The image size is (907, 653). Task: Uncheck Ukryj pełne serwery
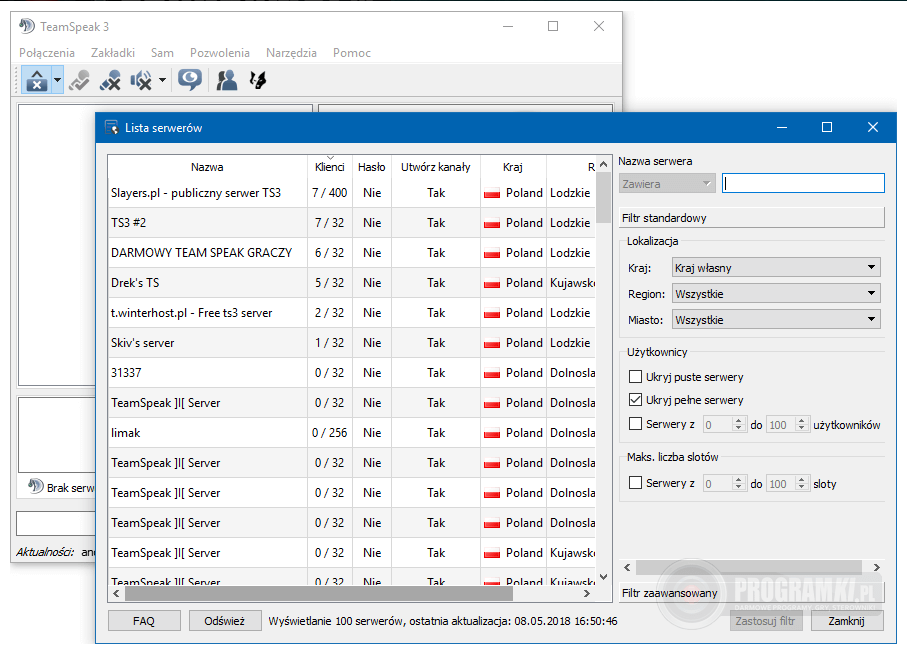[635, 400]
